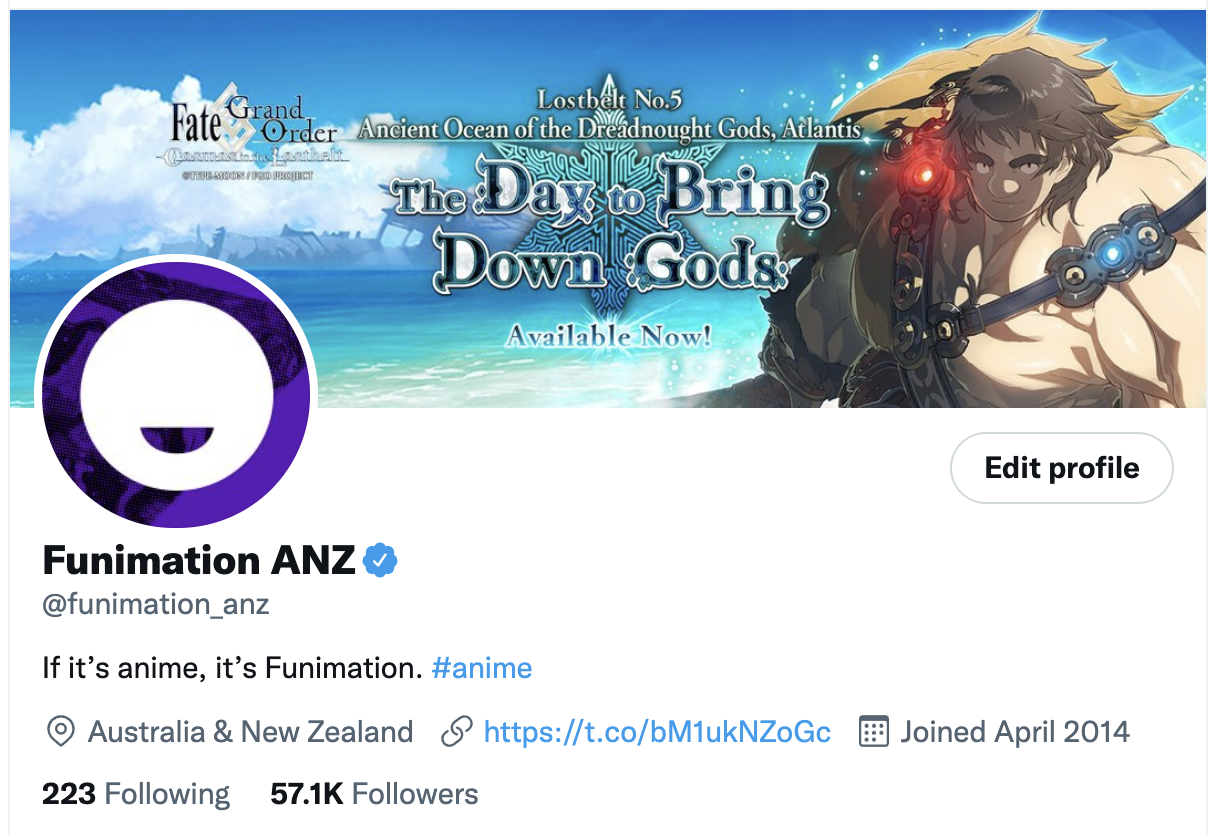Open the Fate Grand Order banner image
1220x836 pixels.
click(608, 209)
